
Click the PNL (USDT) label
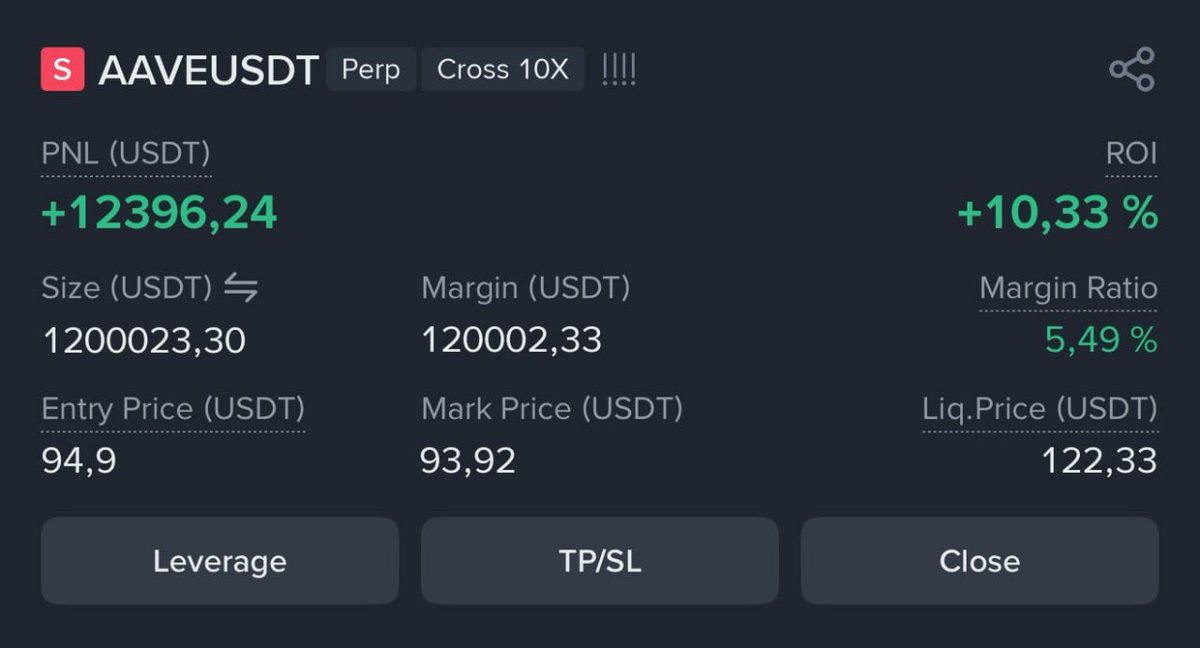coord(126,154)
